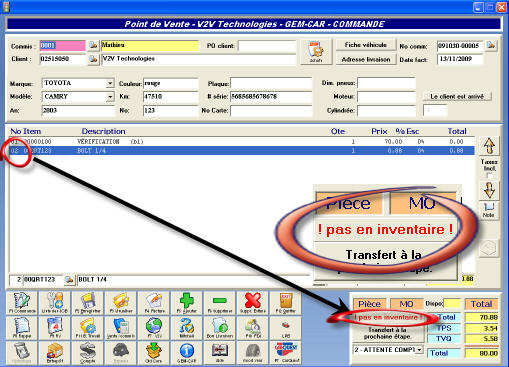Add an item with the green plus icon

187,303
